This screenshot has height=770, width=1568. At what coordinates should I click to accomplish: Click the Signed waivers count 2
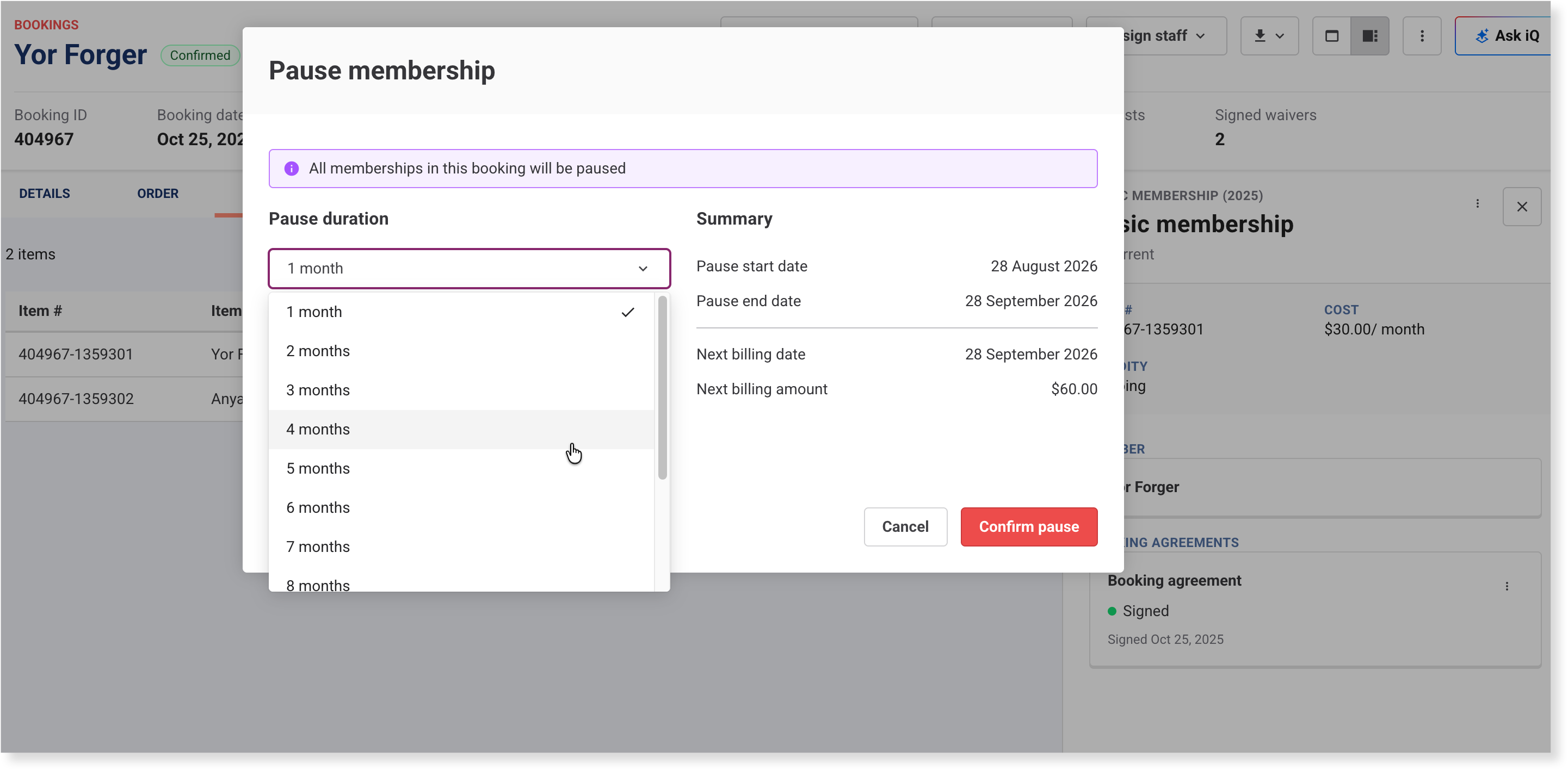[1220, 139]
